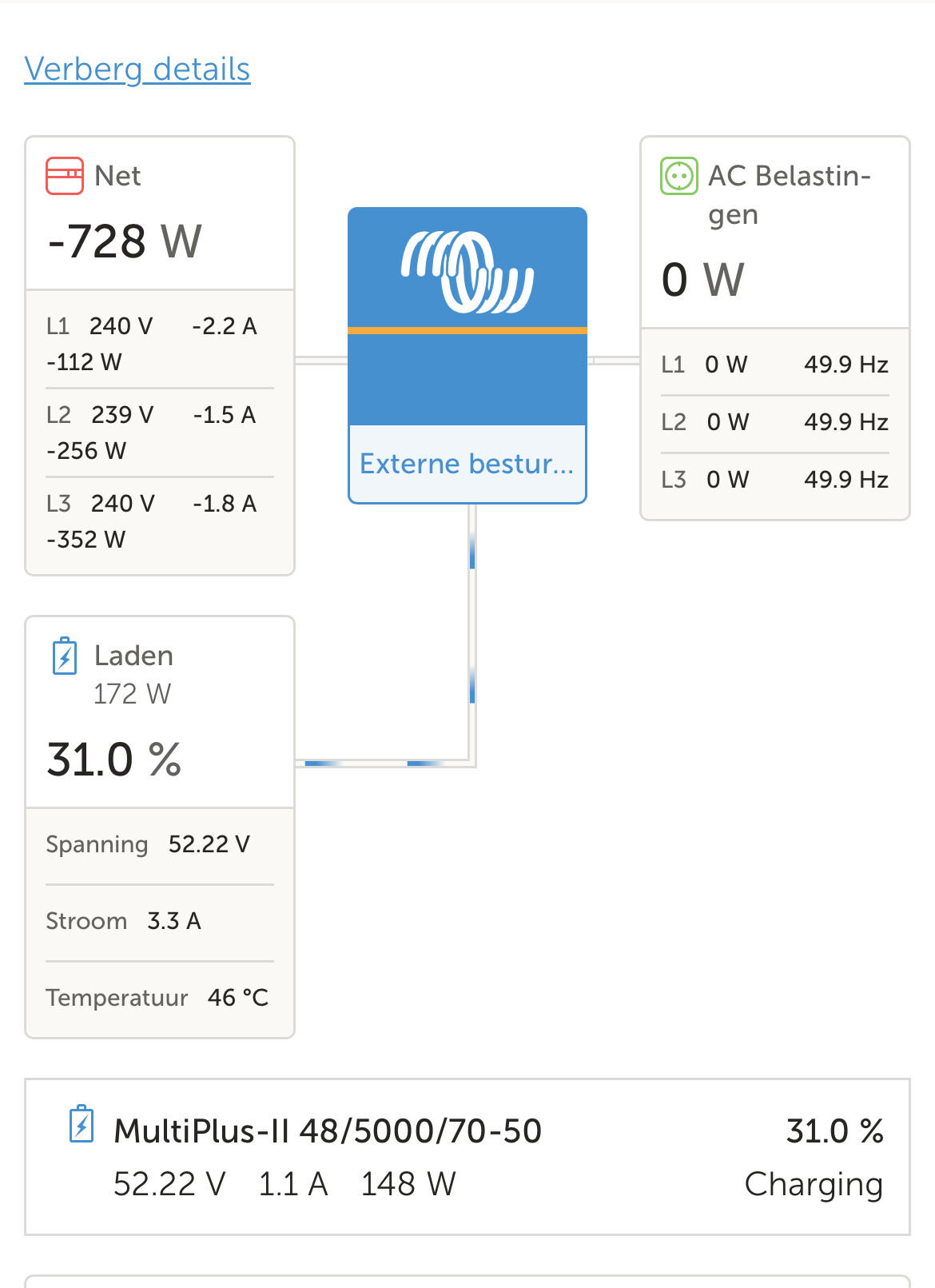Screen dimensions: 935x1288
Task: Select AC load L1 frequency row
Action: coord(774,365)
